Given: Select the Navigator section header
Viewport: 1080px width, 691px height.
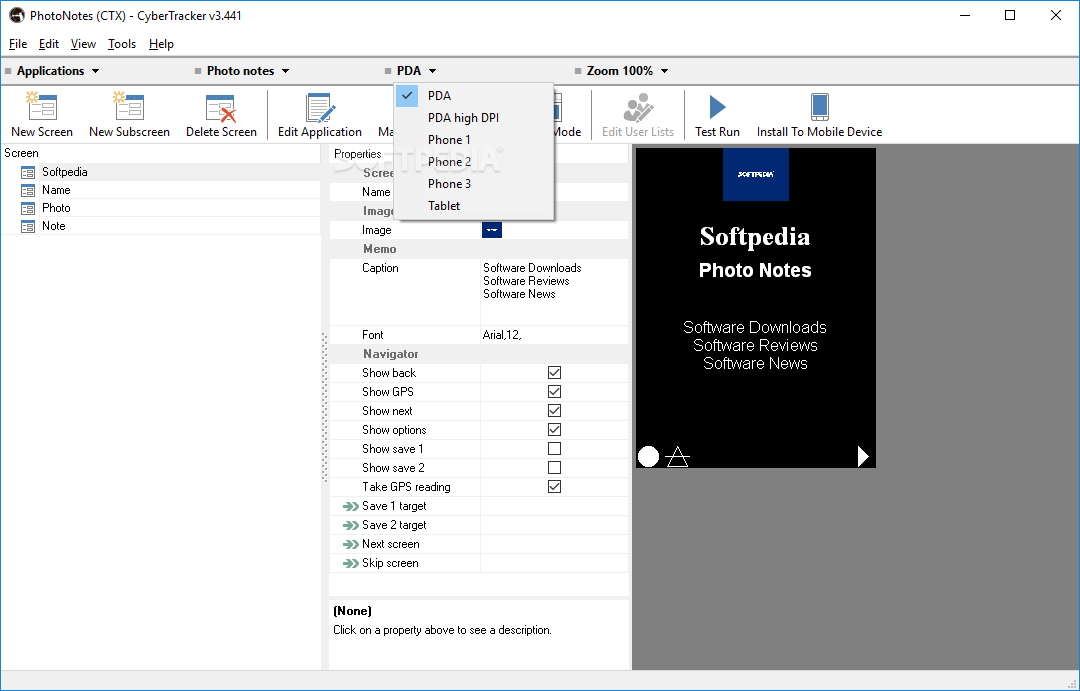Looking at the screenshot, I should point(391,354).
